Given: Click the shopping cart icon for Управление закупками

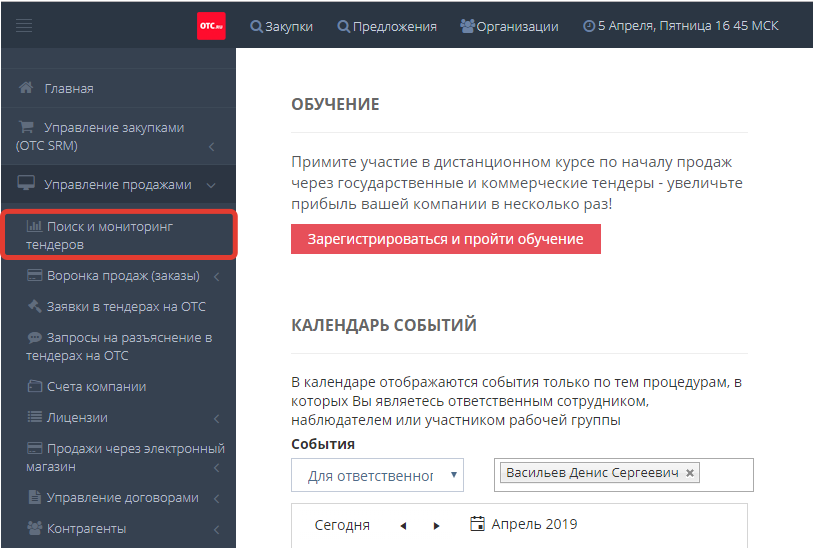Looking at the screenshot, I should (x=27, y=128).
